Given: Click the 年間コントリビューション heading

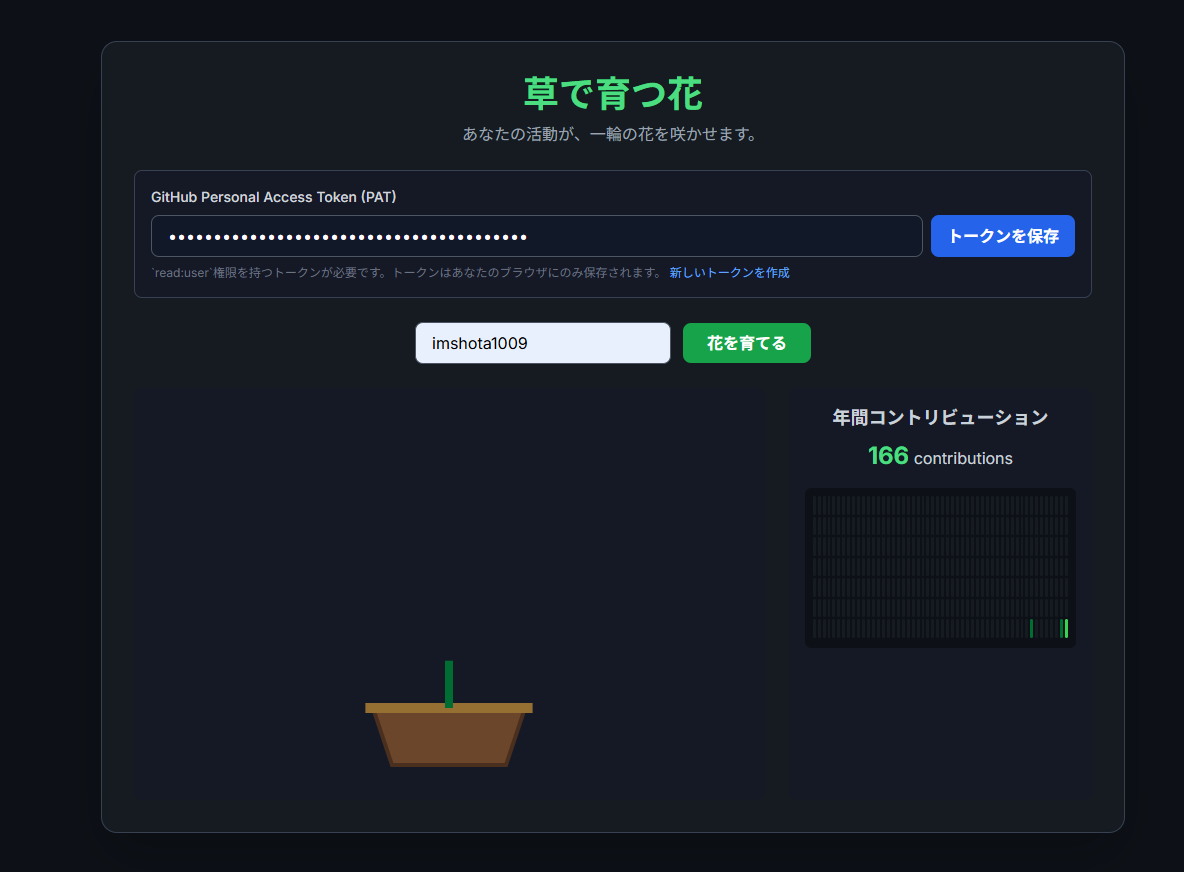Looking at the screenshot, I should click(940, 418).
